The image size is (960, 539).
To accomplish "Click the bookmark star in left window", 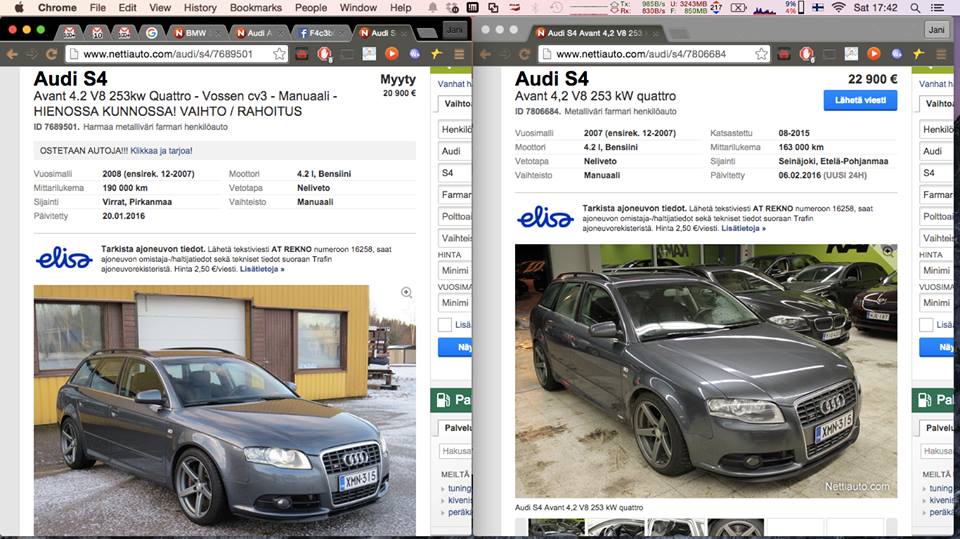I will [x=279, y=54].
